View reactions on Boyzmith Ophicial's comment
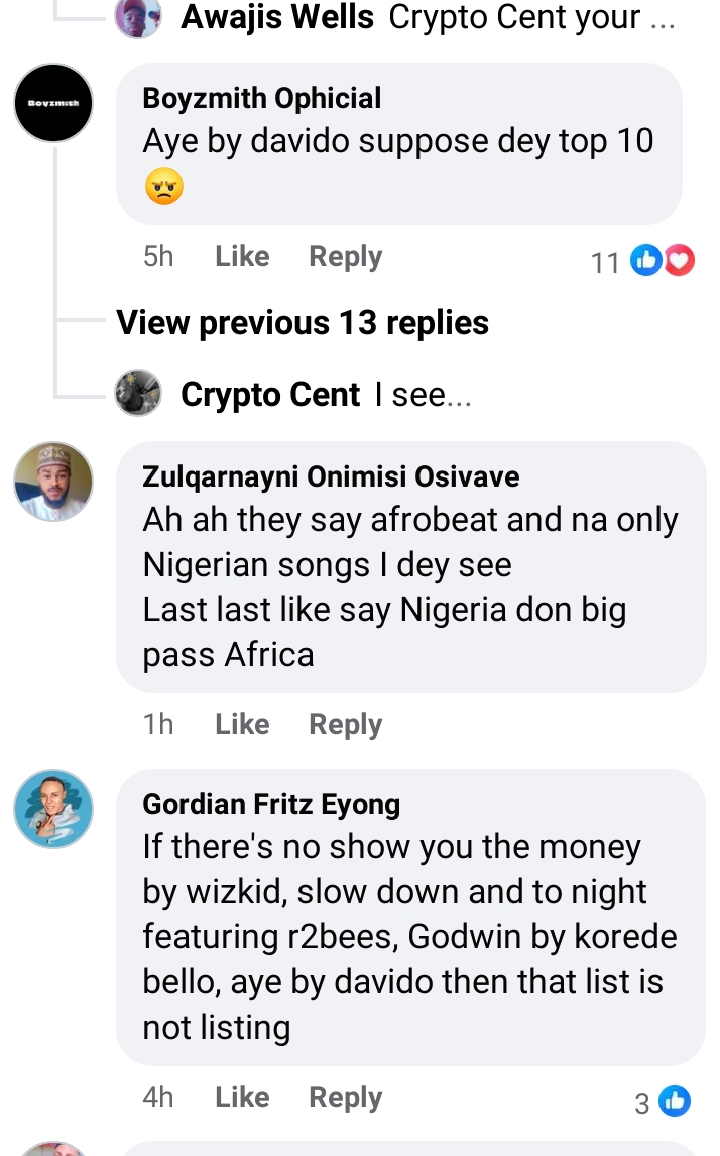720x1156 pixels. click(605, 263)
